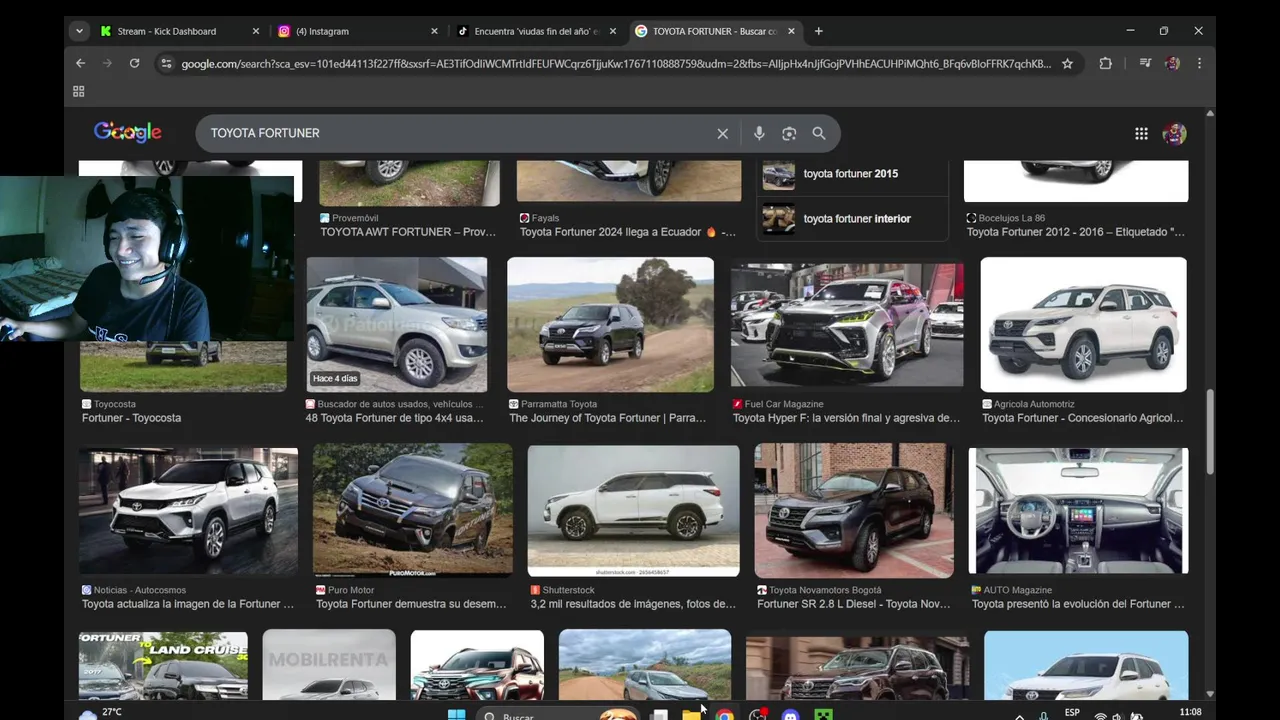Open the weather widget showing 27°C

pos(100,713)
